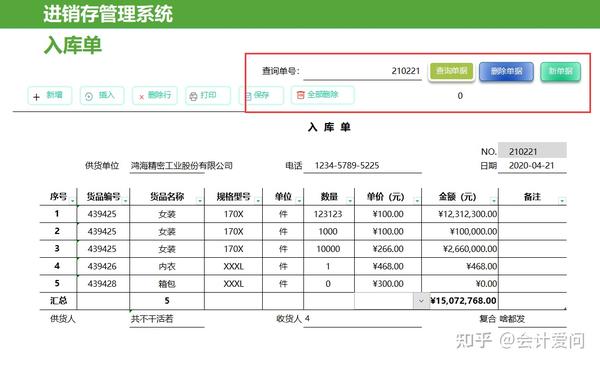Screen dimensions: 600x365
Task: Click the 新增 (add) button
Action: coord(50,96)
